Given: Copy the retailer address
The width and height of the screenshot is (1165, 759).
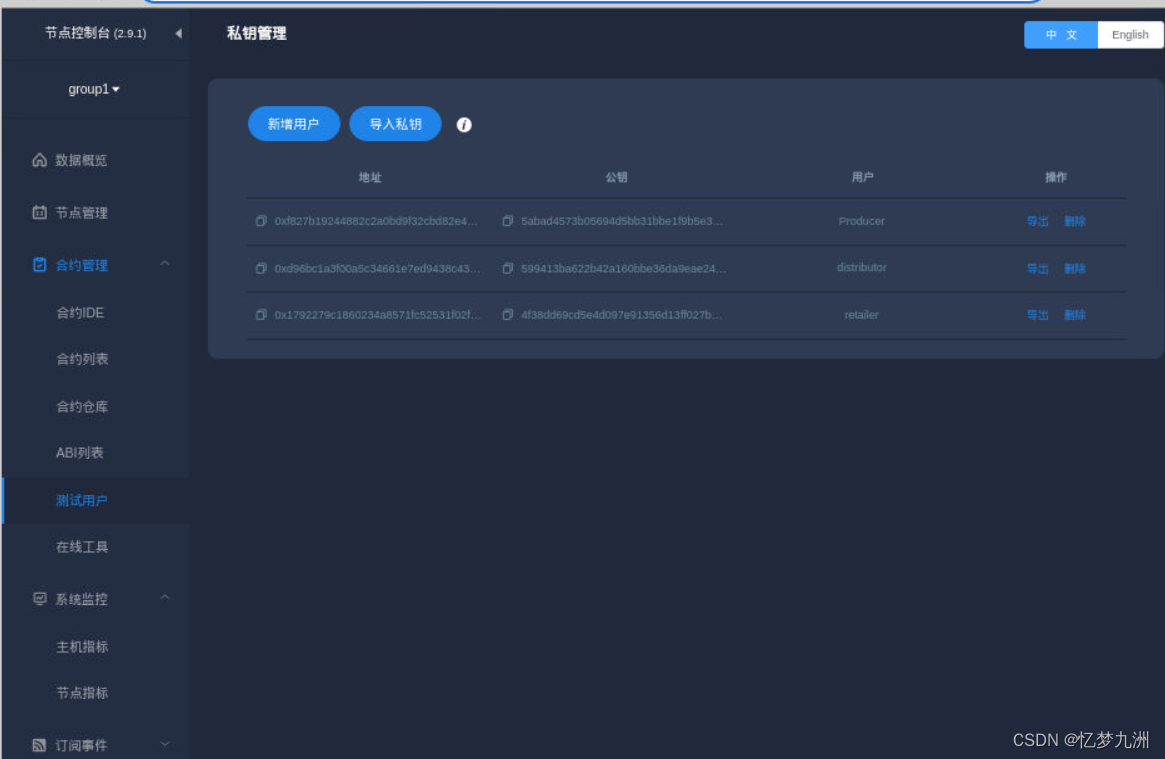Looking at the screenshot, I should (x=261, y=315).
